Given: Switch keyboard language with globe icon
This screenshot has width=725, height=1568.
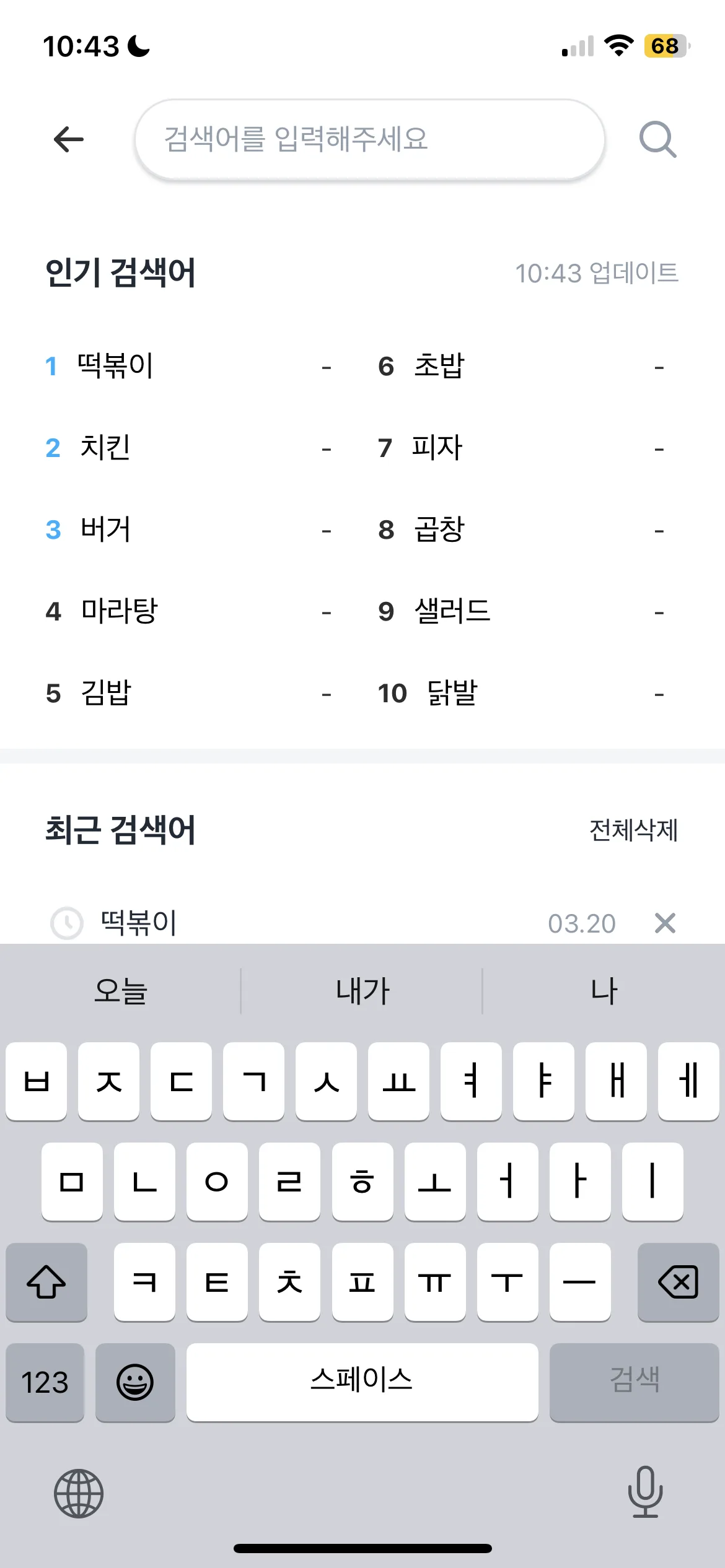Looking at the screenshot, I should point(79,1494).
